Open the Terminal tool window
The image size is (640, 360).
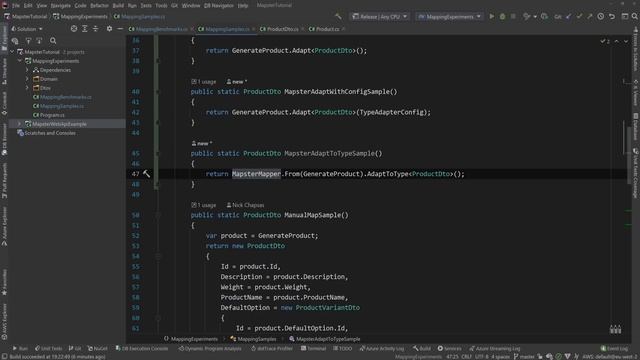coord(313,349)
